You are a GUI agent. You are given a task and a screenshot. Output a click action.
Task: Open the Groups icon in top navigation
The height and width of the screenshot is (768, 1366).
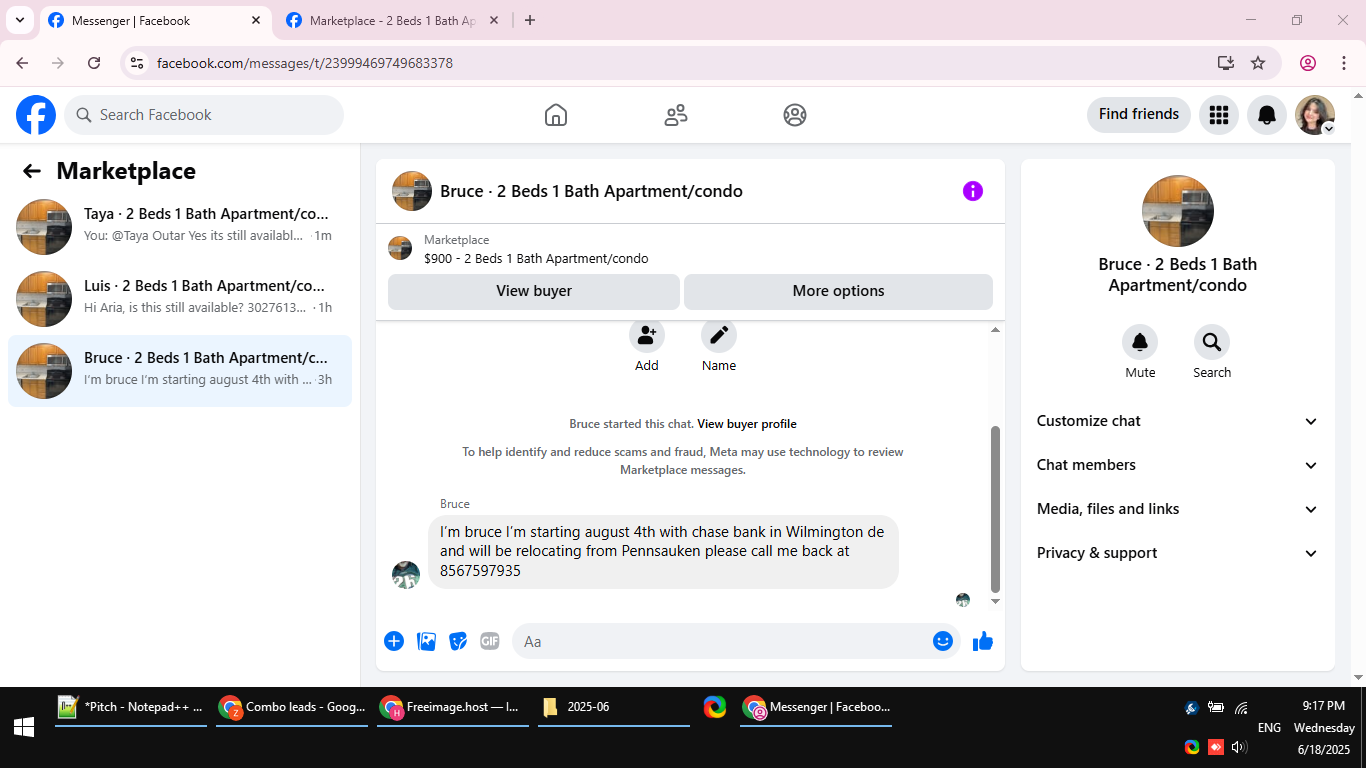click(x=795, y=115)
